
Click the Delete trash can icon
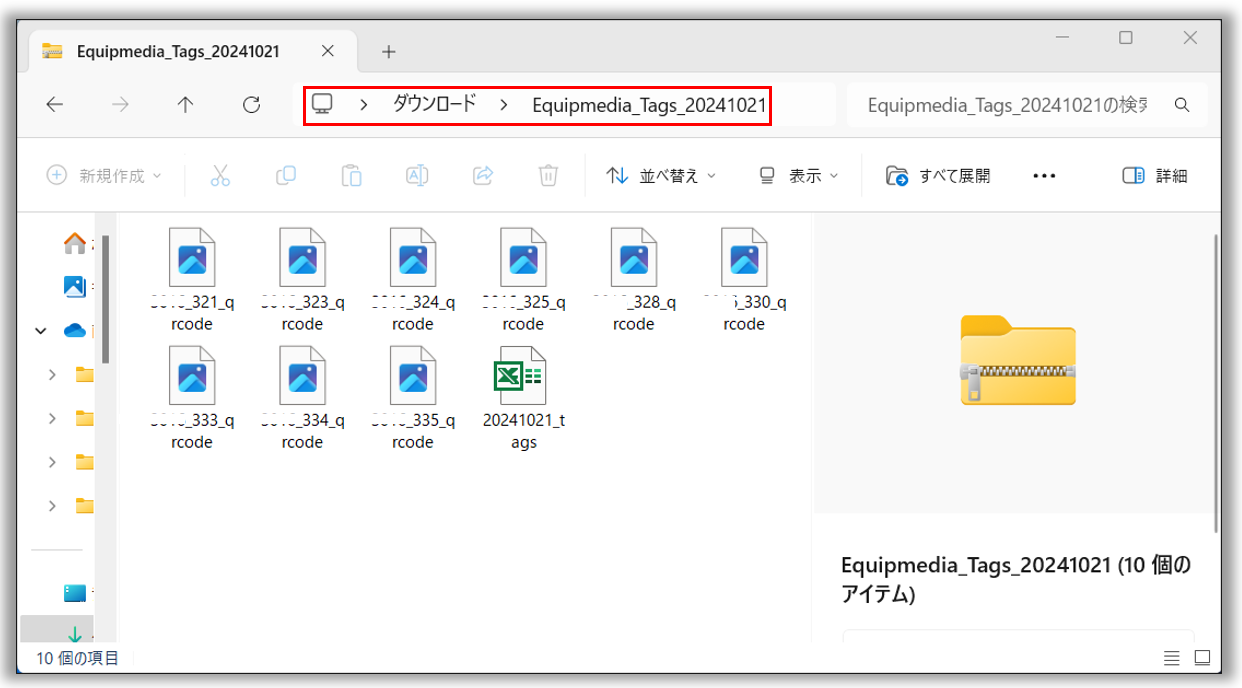(548, 176)
